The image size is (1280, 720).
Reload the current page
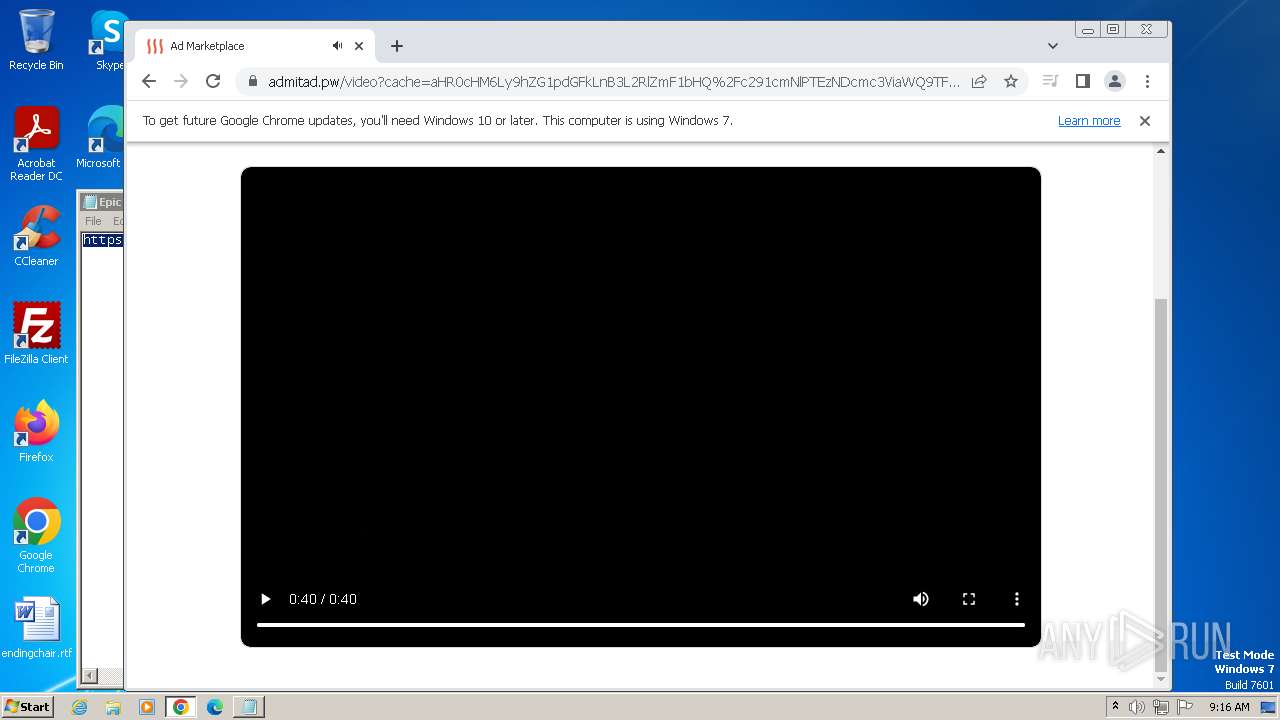click(x=213, y=82)
